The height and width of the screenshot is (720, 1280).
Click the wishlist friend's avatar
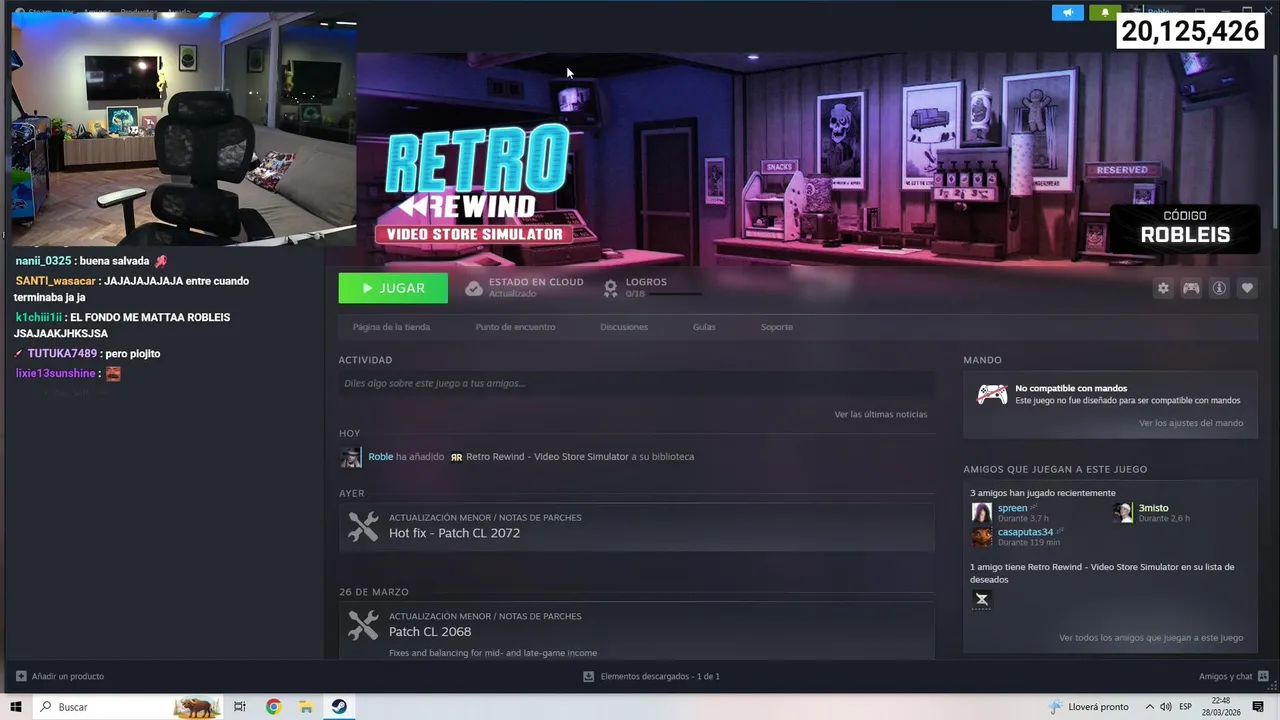982,599
